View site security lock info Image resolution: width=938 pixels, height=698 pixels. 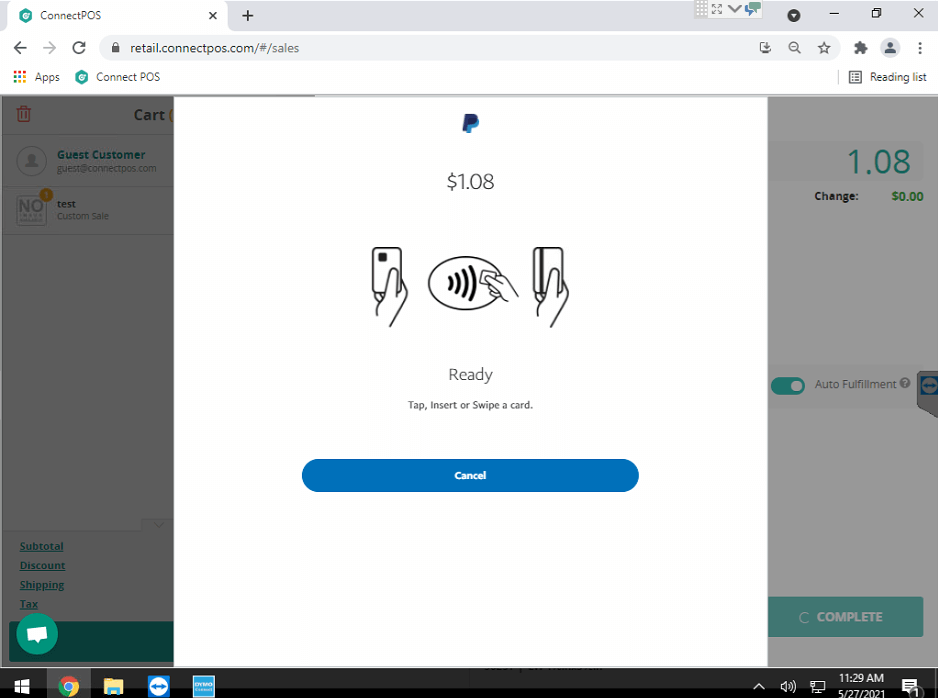tap(115, 48)
